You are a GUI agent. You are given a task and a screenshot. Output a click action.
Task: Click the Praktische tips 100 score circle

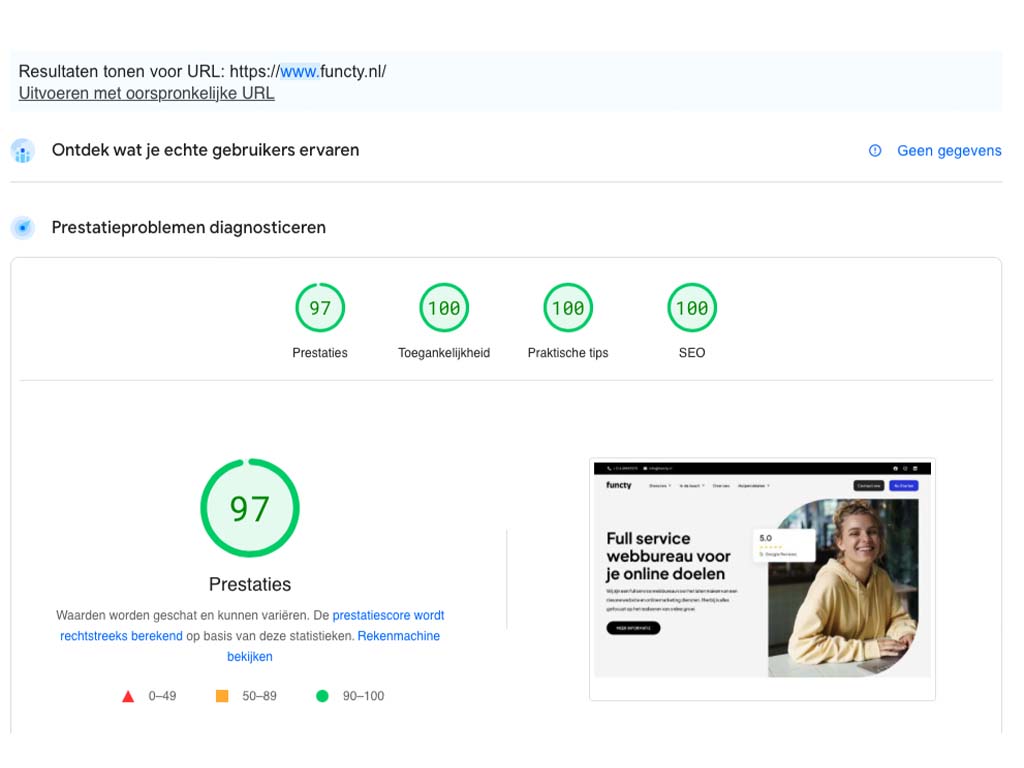pos(567,307)
